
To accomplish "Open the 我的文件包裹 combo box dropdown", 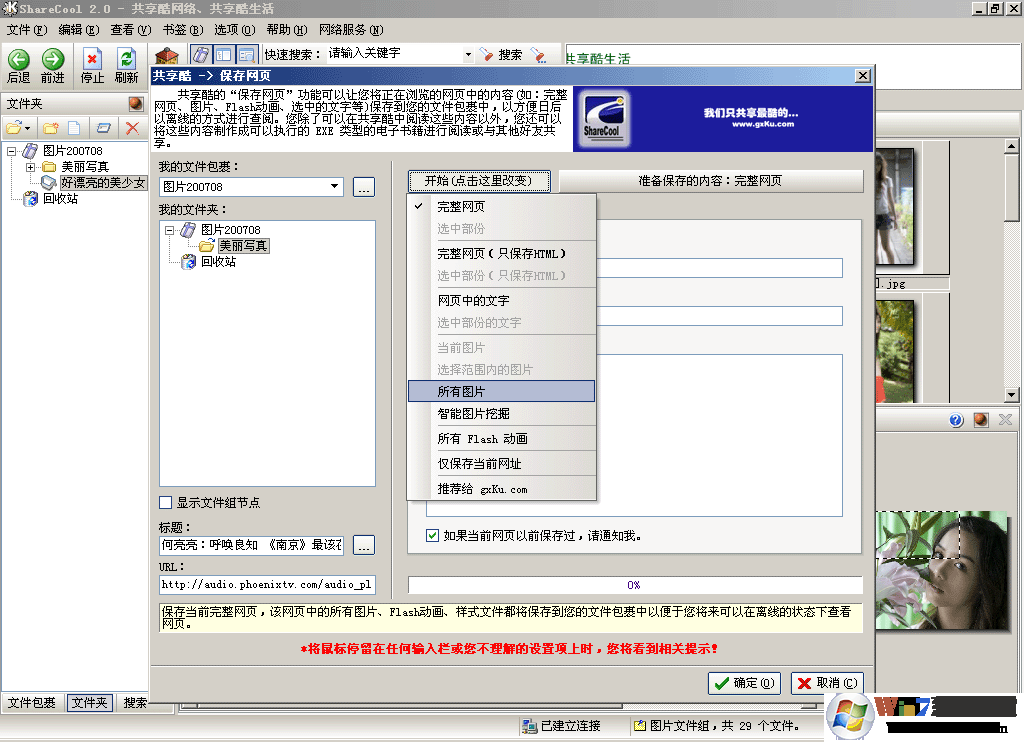I will click(335, 187).
